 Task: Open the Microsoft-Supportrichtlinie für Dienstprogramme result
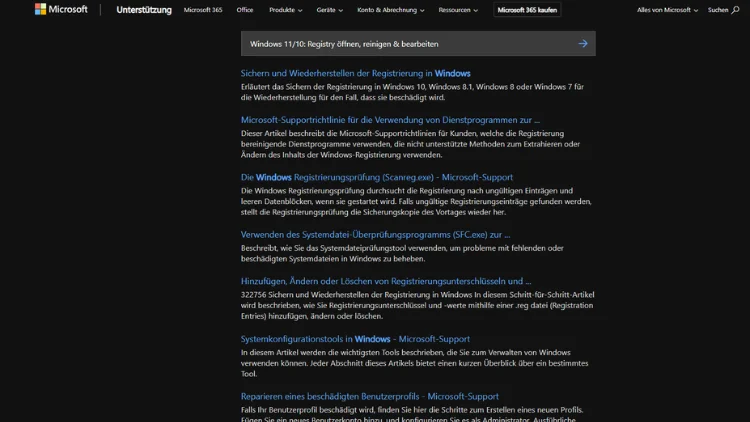click(x=390, y=119)
